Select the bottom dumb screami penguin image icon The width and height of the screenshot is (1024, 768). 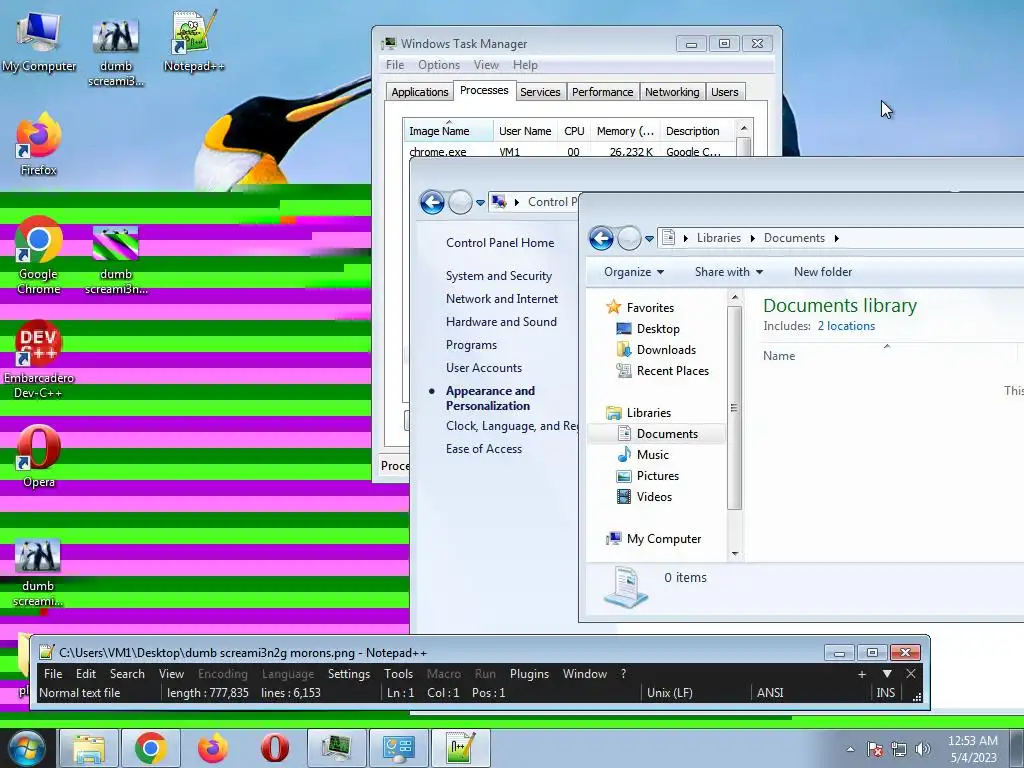(38, 572)
